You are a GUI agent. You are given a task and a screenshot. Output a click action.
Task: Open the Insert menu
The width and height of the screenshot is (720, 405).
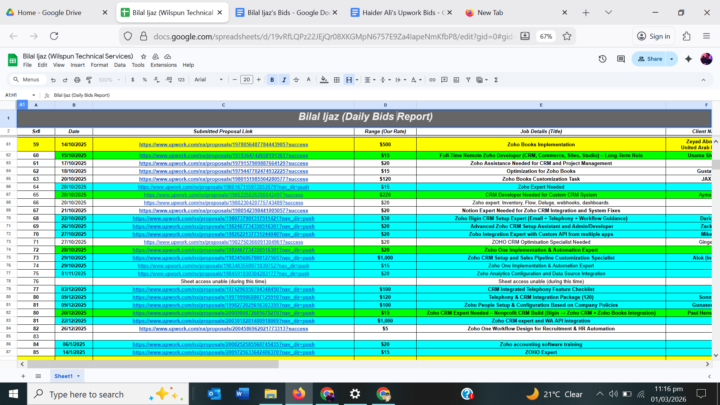[77, 65]
